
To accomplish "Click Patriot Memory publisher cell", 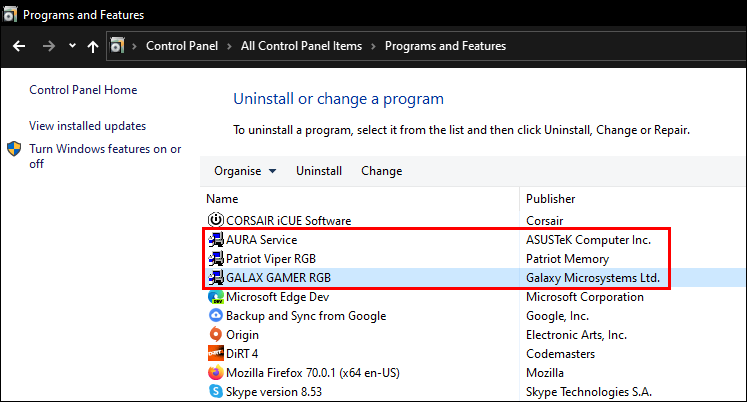I will pyautogui.click(x=567, y=259).
